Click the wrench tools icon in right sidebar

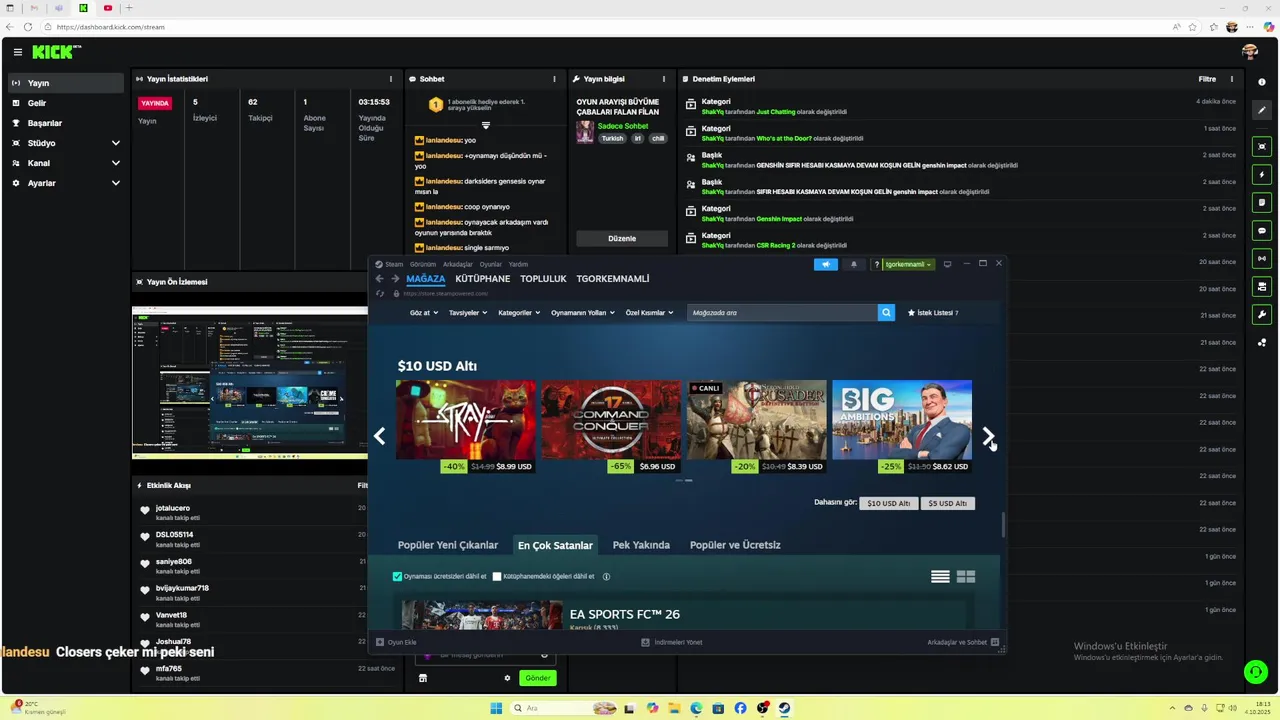(x=1262, y=314)
